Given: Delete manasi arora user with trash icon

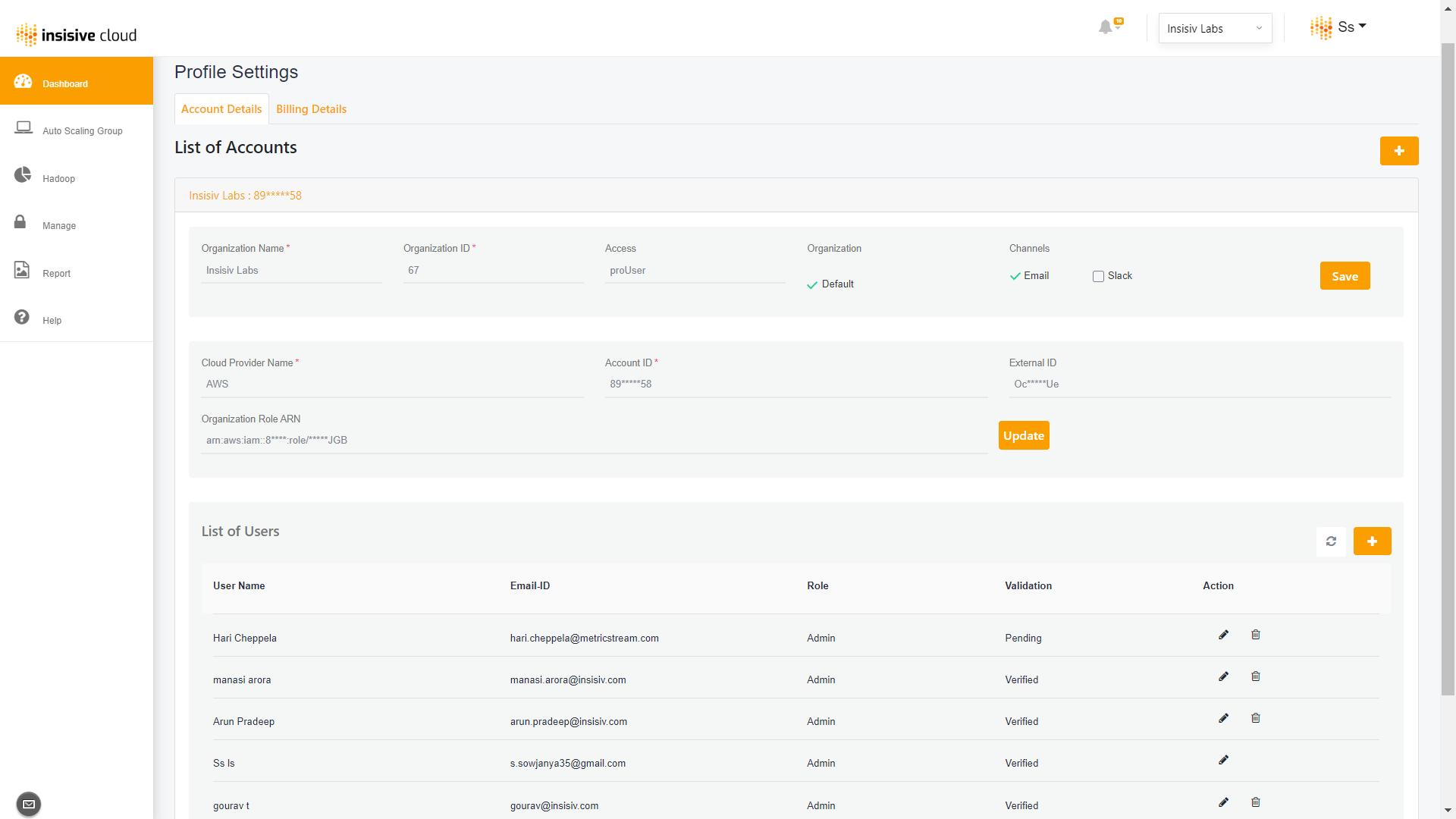Looking at the screenshot, I should (x=1256, y=676).
